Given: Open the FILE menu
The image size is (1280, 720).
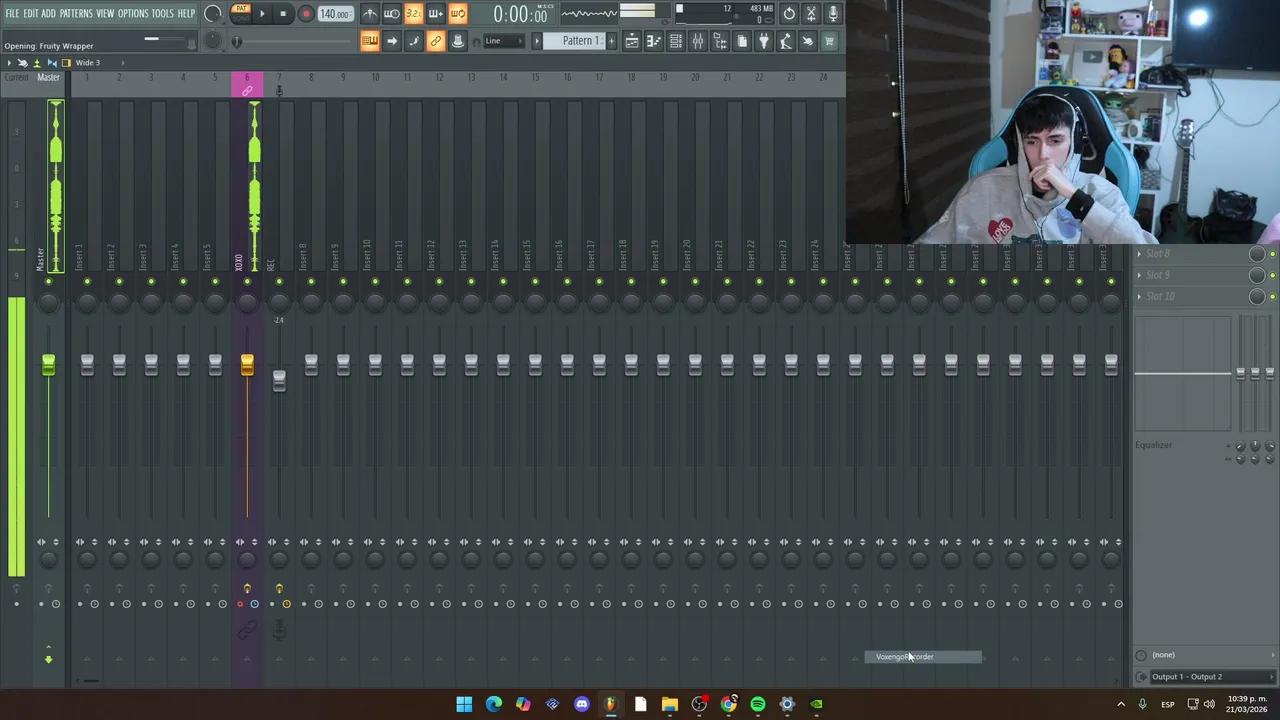Looking at the screenshot, I should [x=13, y=14].
